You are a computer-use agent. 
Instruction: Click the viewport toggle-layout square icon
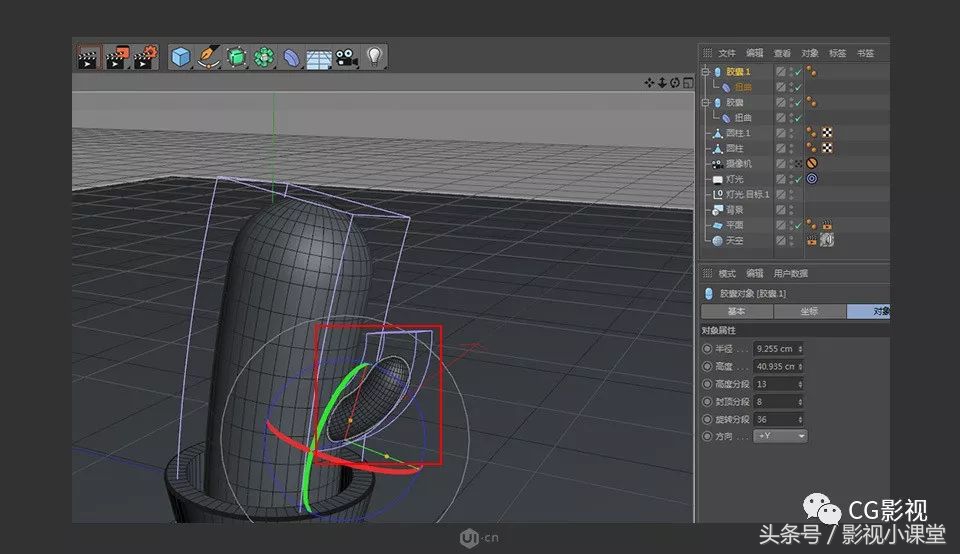tap(688, 83)
